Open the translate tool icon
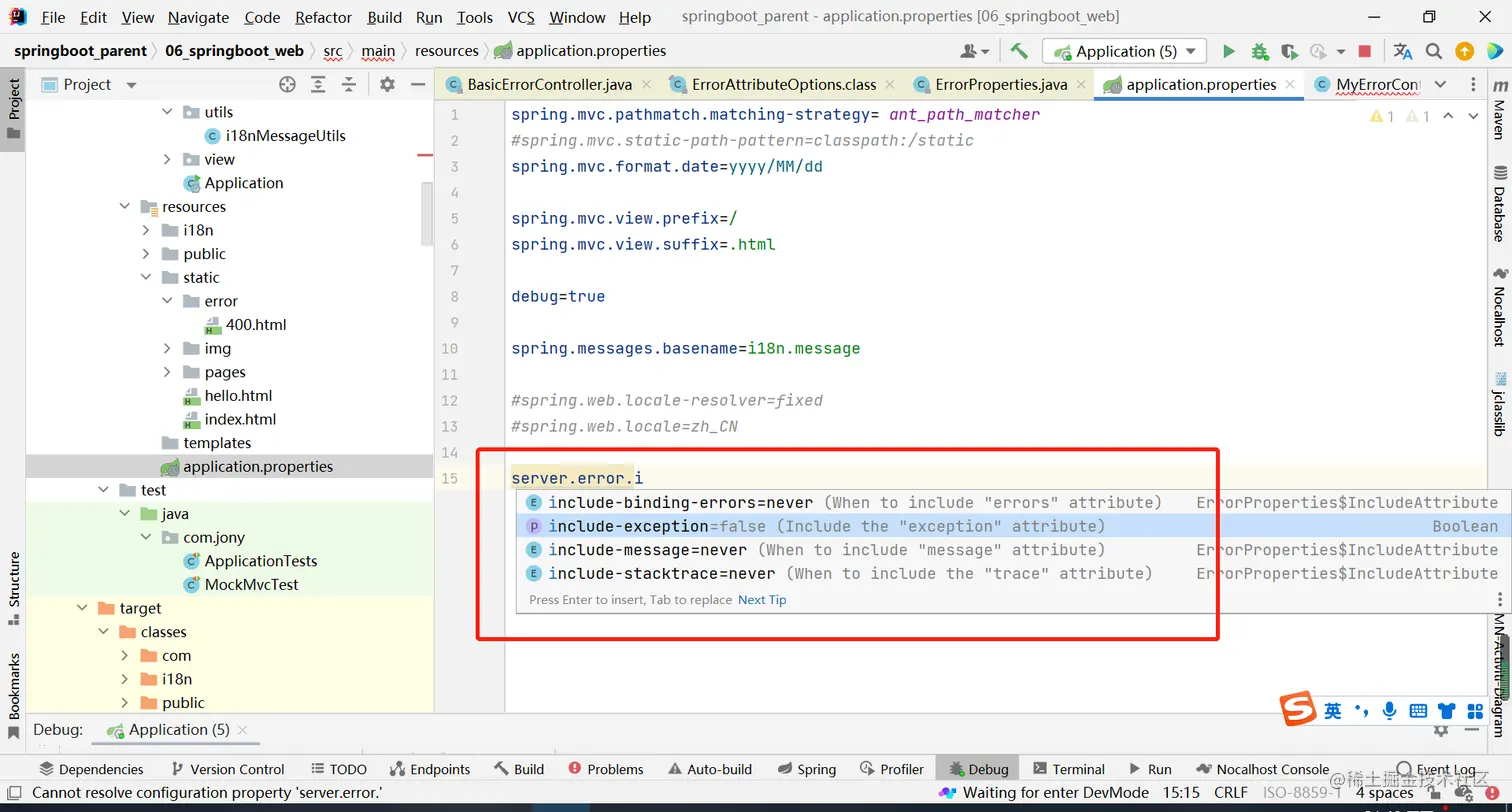1512x812 pixels. [x=1403, y=51]
